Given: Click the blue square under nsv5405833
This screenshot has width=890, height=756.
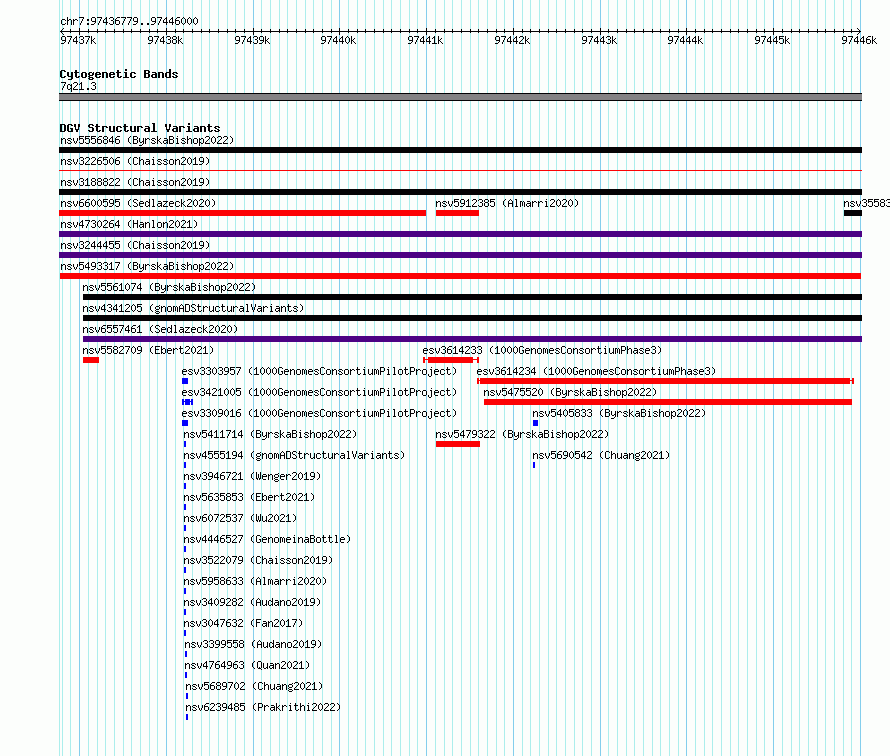Looking at the screenshot, I should [x=535, y=423].
